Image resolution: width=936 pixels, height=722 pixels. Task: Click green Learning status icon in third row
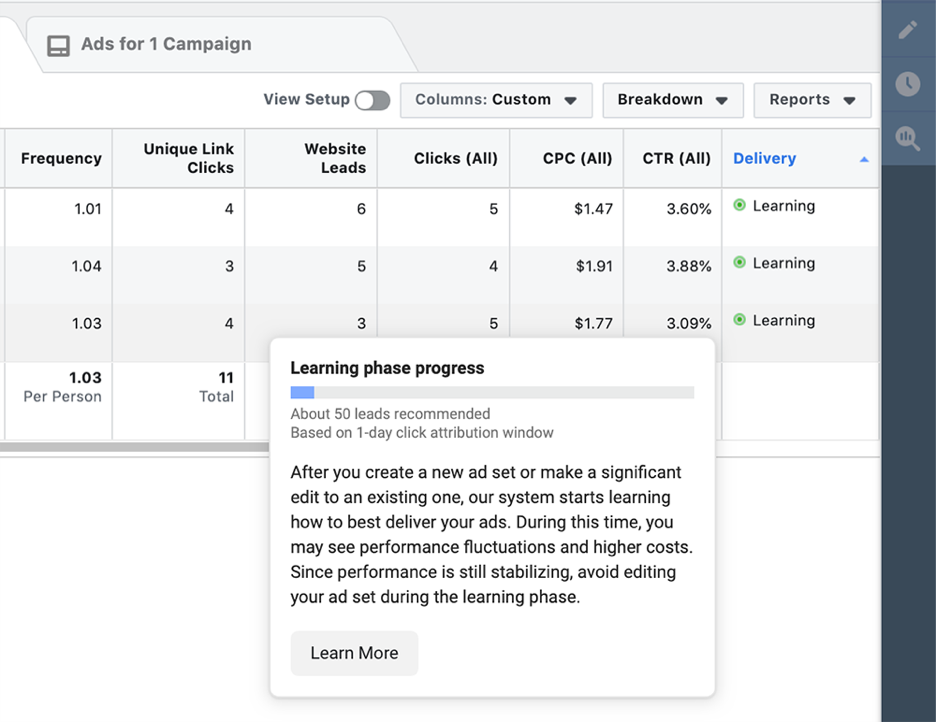click(x=739, y=320)
